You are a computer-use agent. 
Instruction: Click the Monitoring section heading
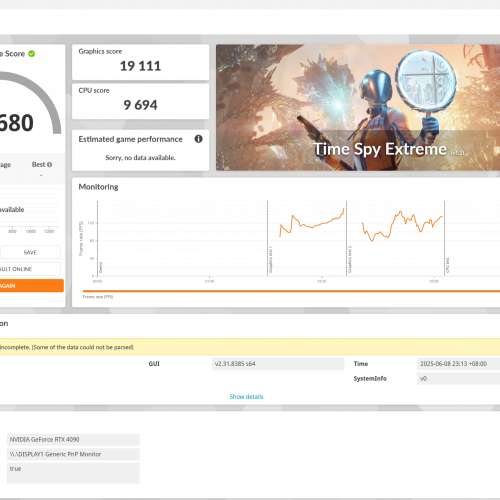pos(98,187)
